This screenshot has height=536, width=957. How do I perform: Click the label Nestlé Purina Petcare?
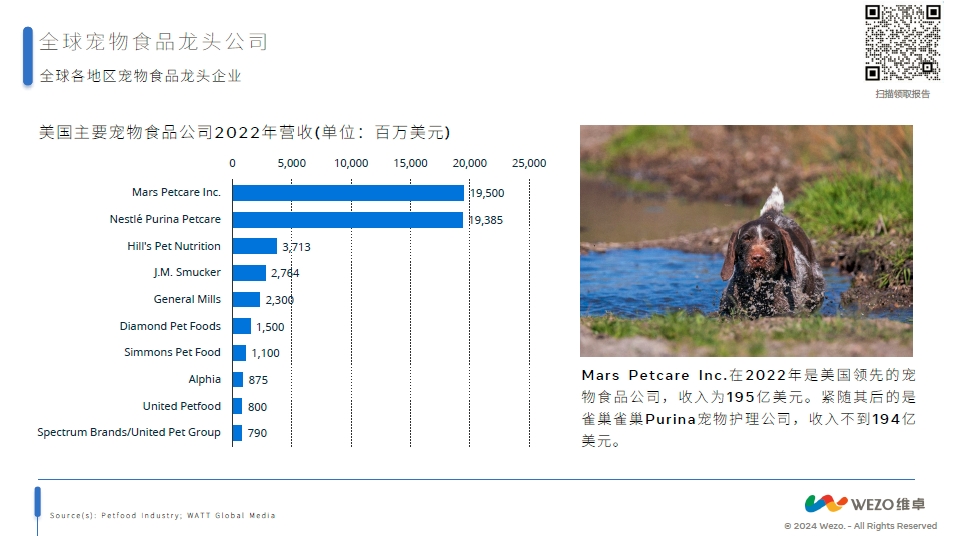165,219
